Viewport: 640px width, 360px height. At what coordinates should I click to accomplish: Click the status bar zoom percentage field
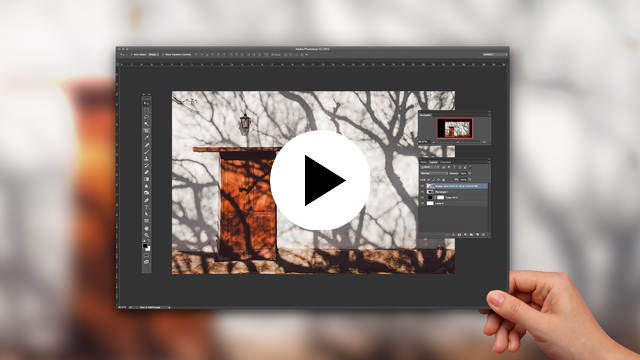pyautogui.click(x=122, y=307)
